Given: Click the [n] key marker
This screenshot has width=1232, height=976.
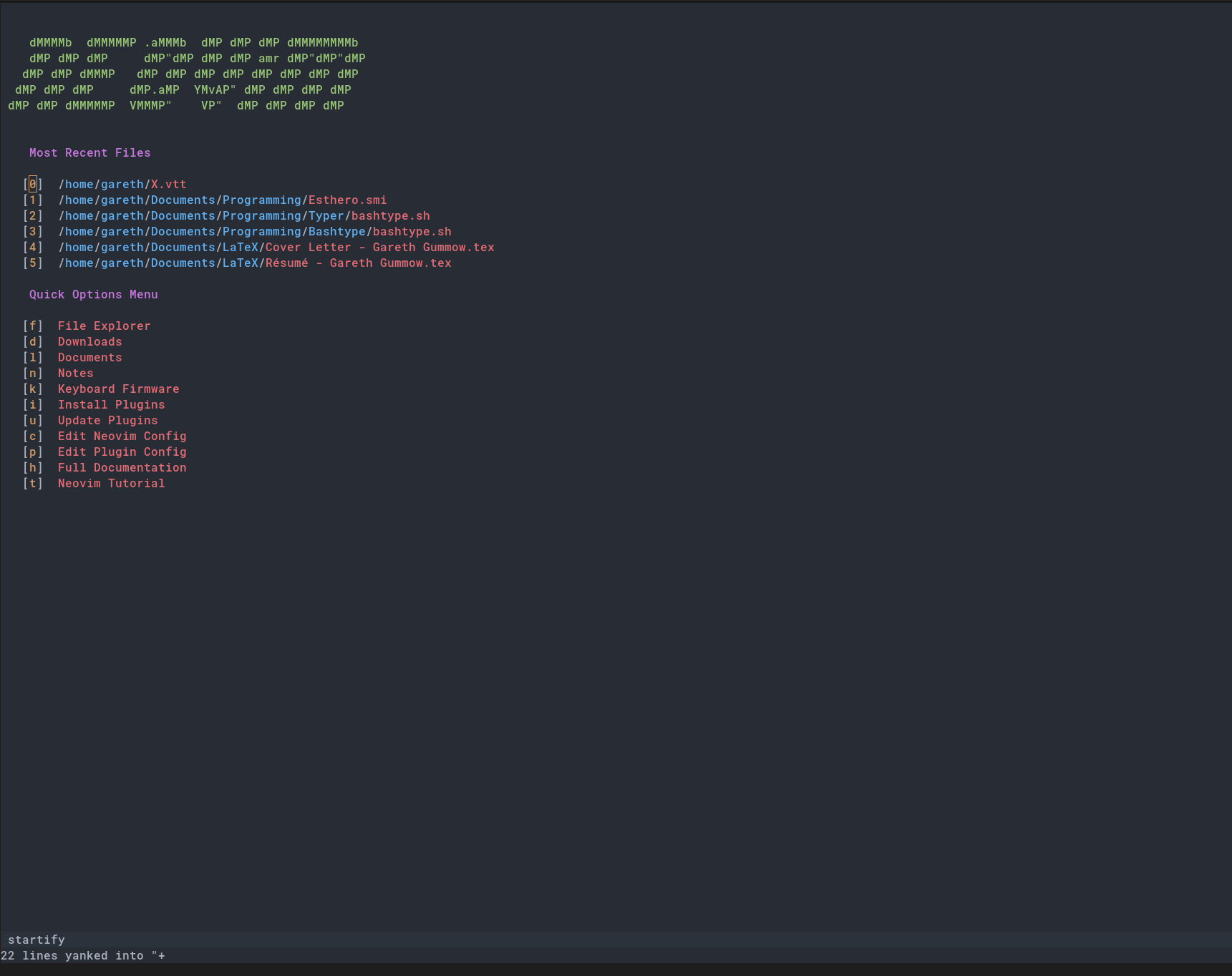Looking at the screenshot, I should click(x=33, y=373).
